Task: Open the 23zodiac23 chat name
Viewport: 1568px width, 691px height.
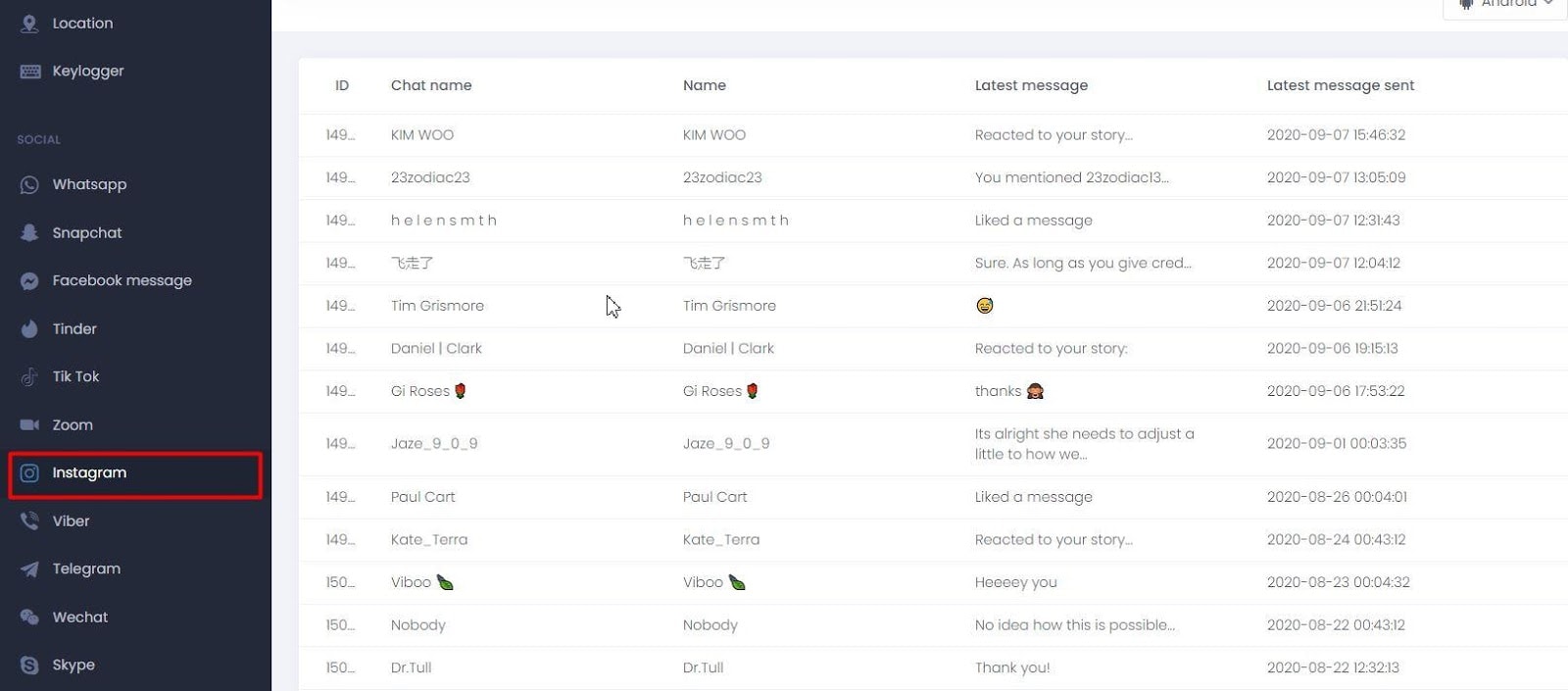Action: (430, 177)
